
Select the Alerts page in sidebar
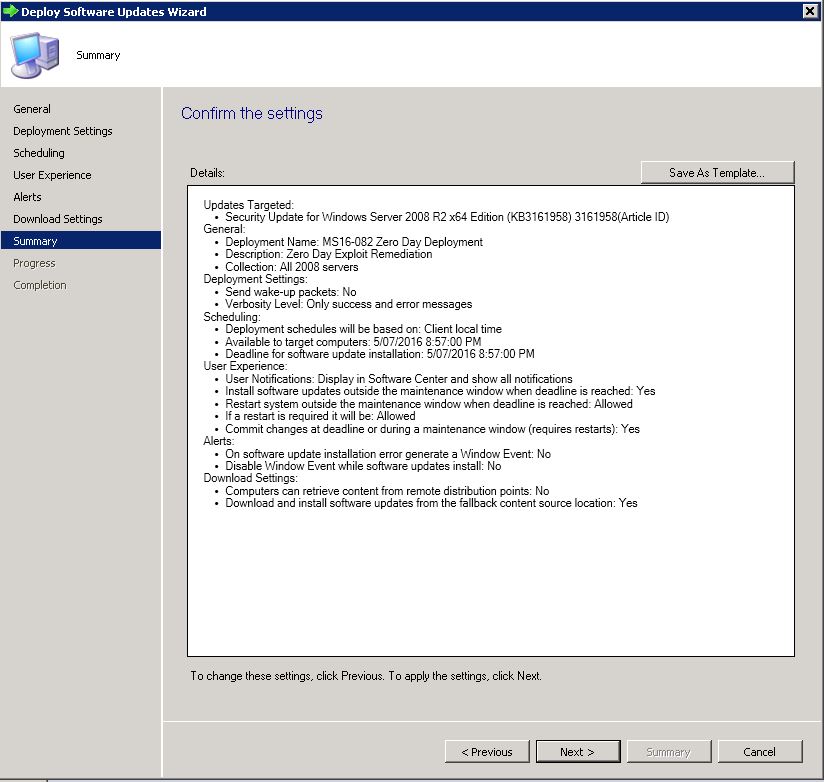point(27,197)
